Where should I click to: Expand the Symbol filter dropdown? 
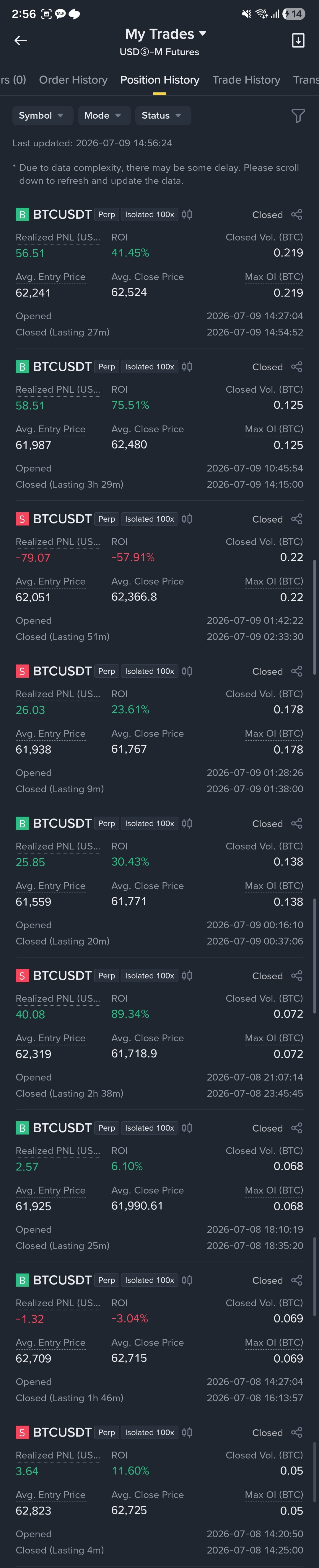[x=43, y=116]
